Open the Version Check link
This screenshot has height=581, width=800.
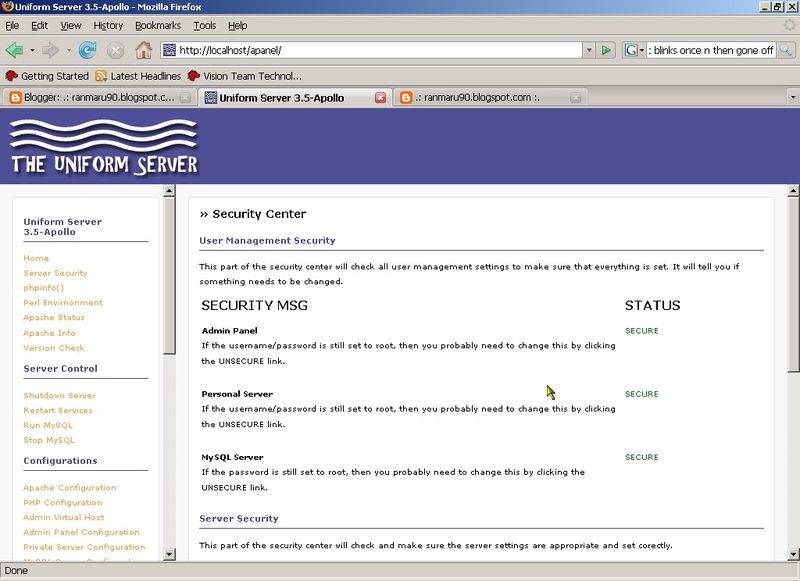pyautogui.click(x=54, y=348)
